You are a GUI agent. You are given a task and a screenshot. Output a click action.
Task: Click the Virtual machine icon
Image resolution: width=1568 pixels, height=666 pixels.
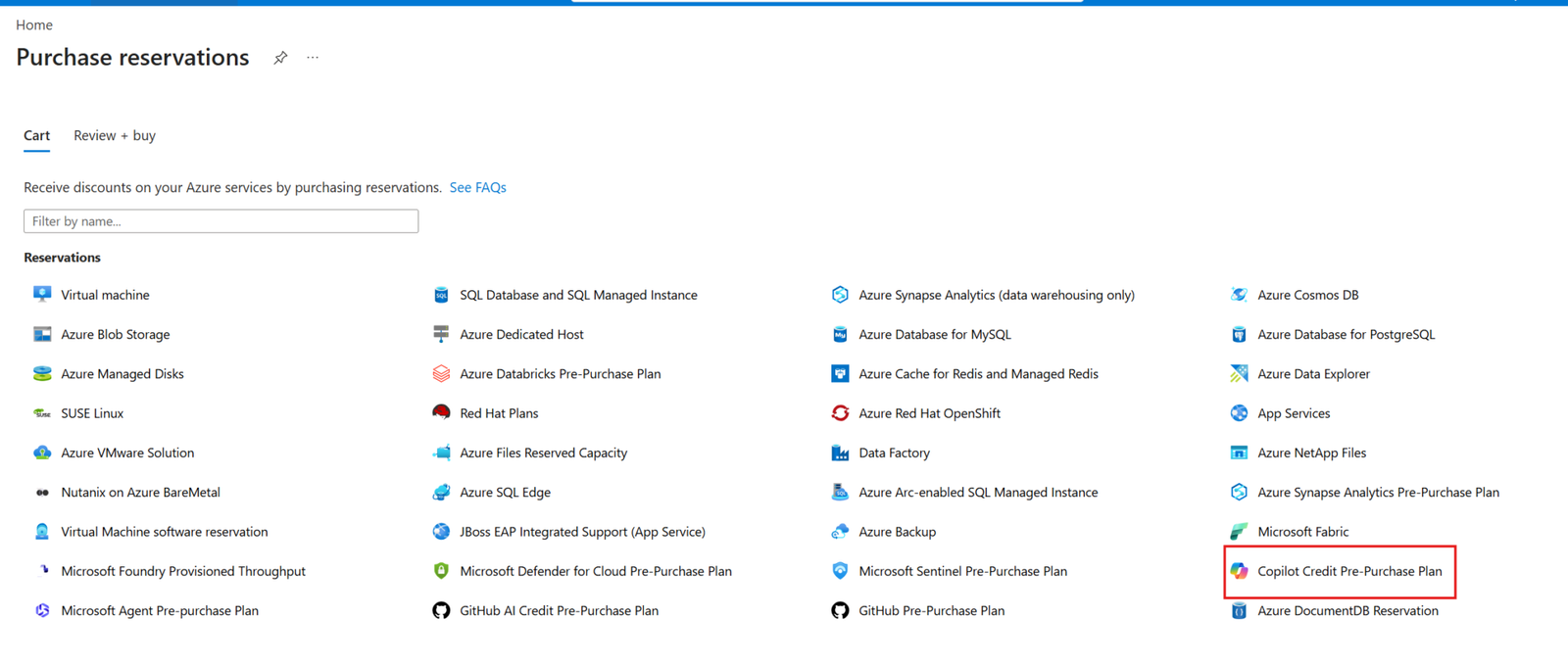tap(42, 295)
